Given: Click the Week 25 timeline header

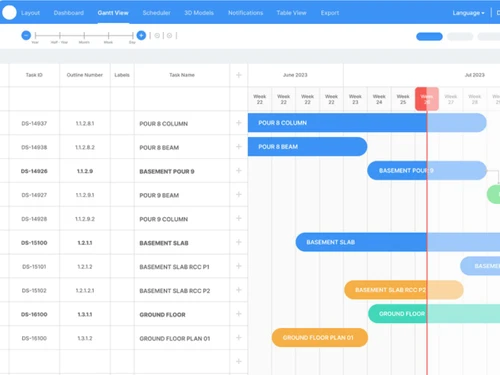Looking at the screenshot, I should pyautogui.click(x=403, y=99).
